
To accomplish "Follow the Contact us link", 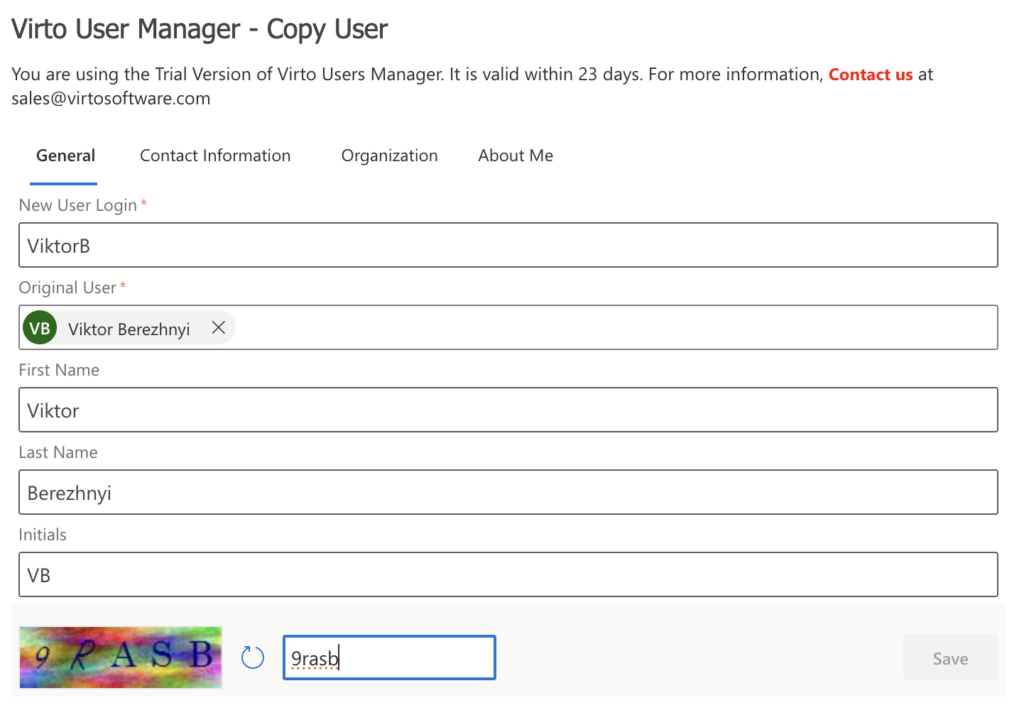I will 870,74.
